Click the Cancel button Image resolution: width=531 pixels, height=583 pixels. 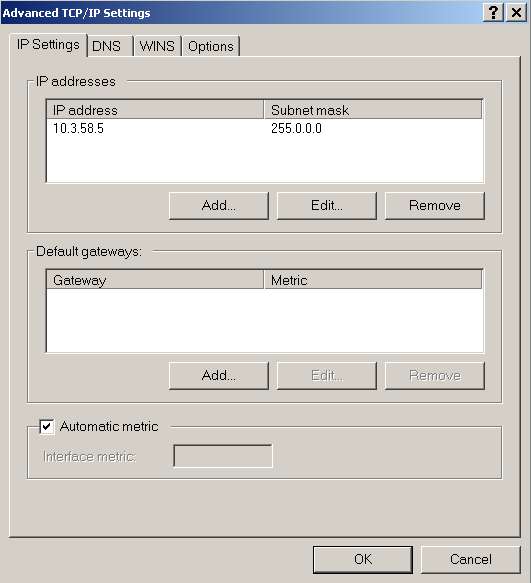tap(471, 560)
